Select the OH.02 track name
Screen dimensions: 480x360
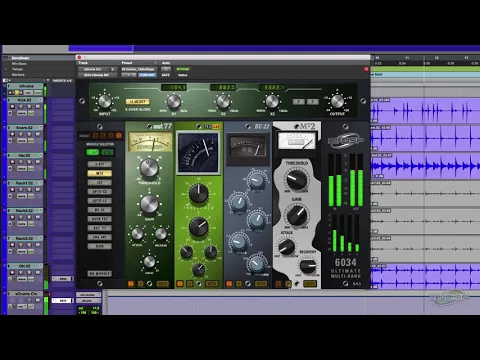click(24, 266)
